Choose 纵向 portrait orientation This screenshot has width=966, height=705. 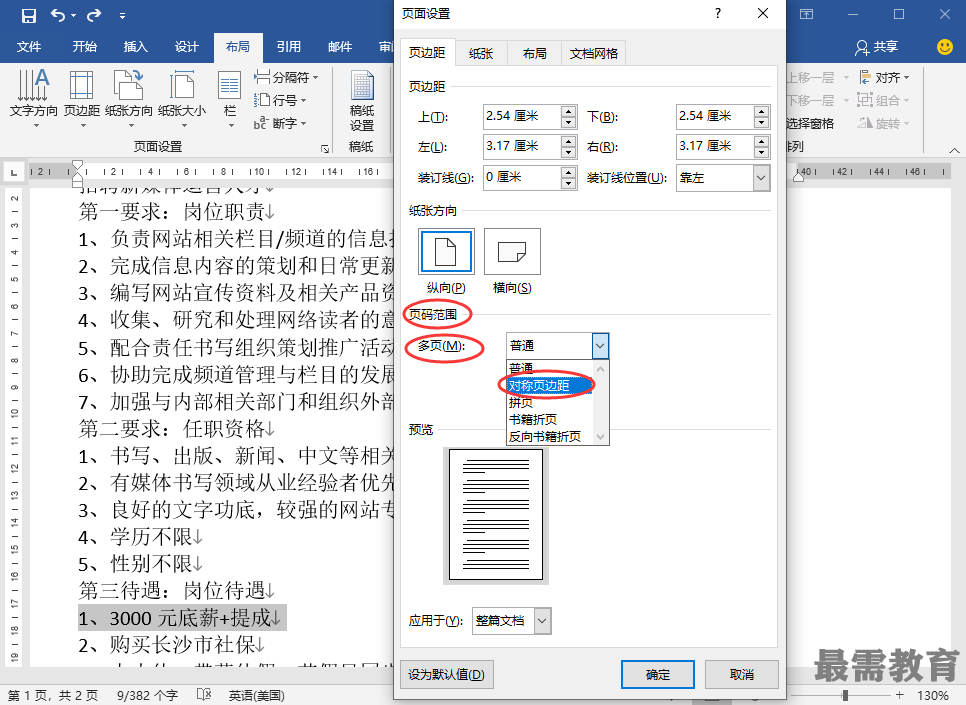pos(446,251)
